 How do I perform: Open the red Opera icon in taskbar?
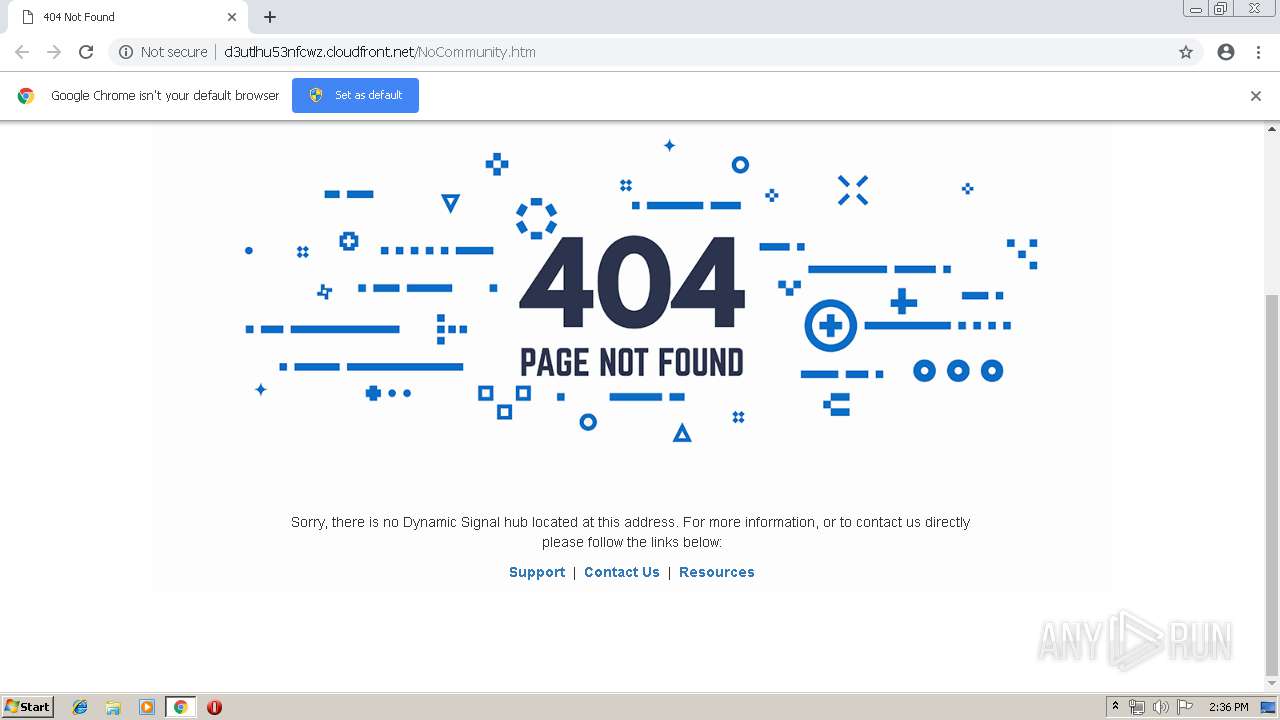click(214, 707)
